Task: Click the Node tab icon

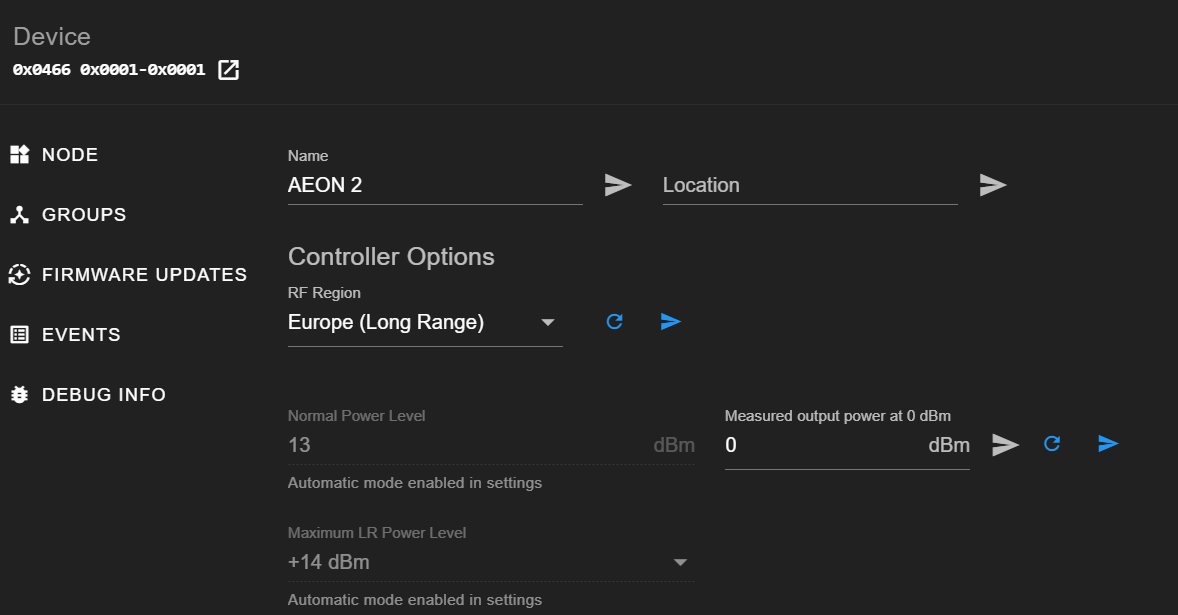Action: [x=20, y=155]
